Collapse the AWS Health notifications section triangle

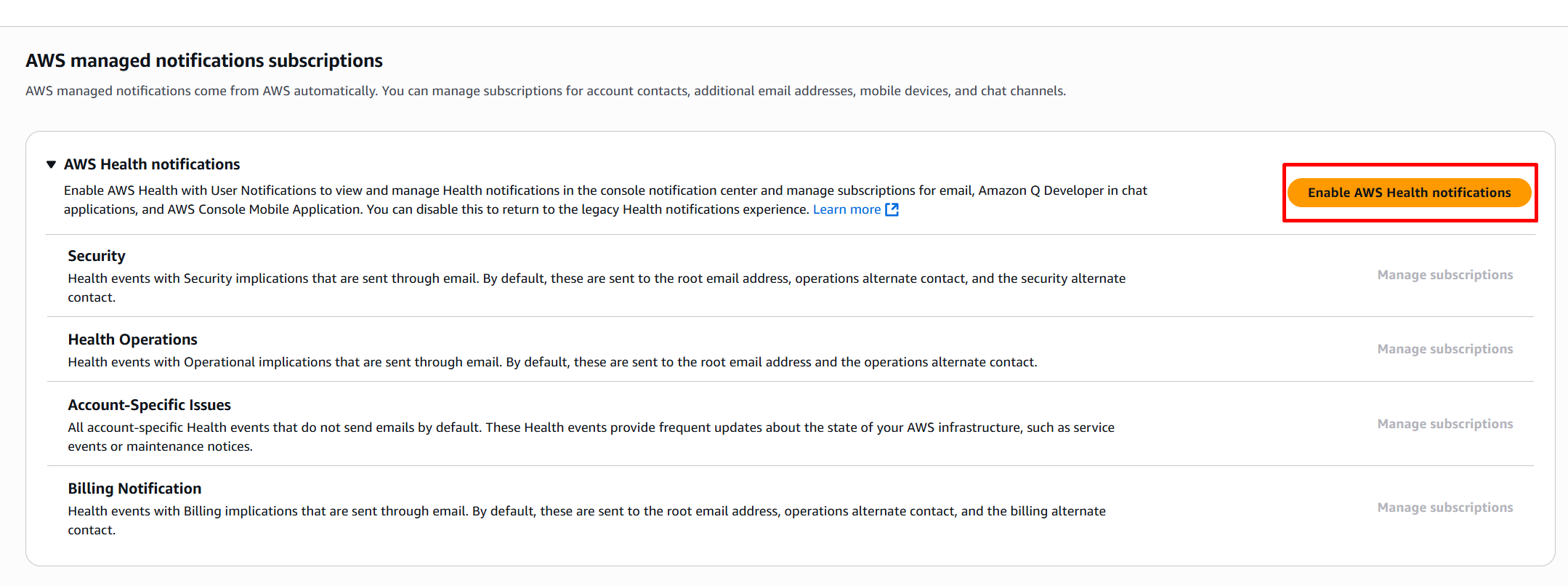(51, 164)
